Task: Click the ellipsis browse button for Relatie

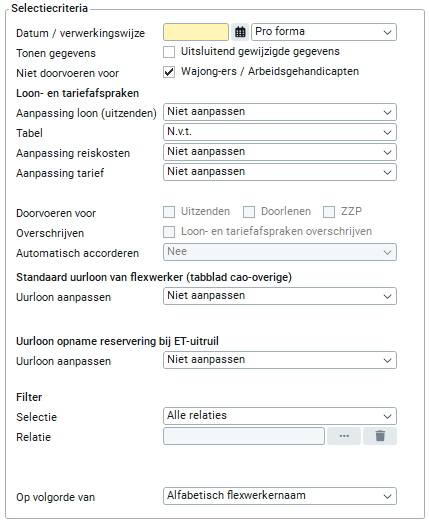Action: pos(344,436)
